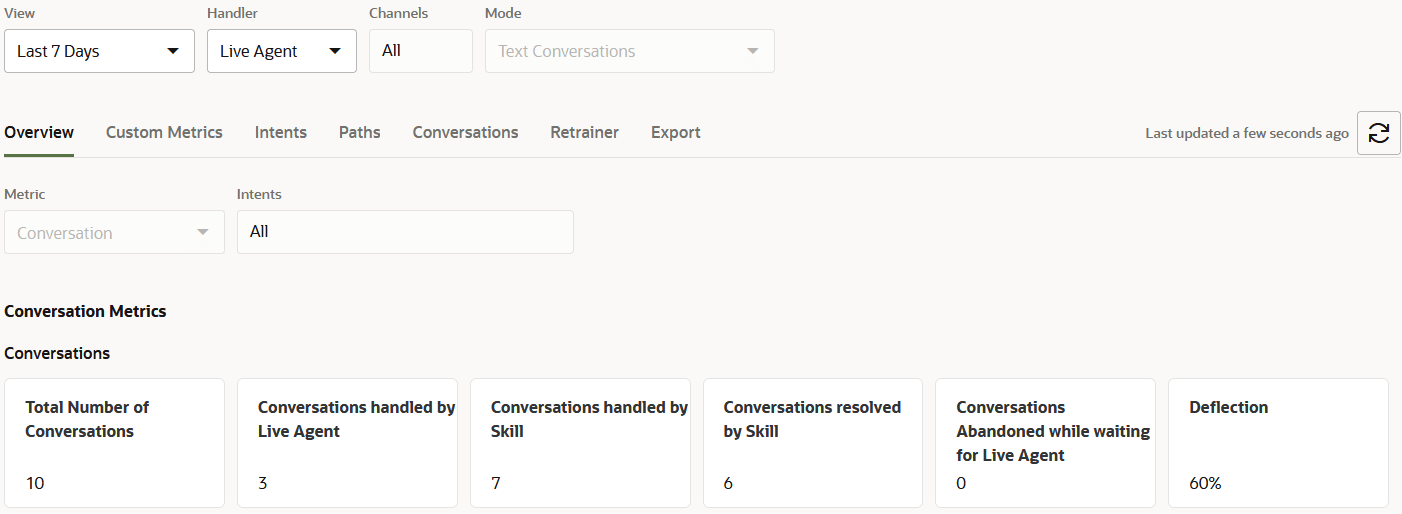Click the Channels field showing All
Screen dimensions: 1402x514
pyautogui.click(x=420, y=51)
